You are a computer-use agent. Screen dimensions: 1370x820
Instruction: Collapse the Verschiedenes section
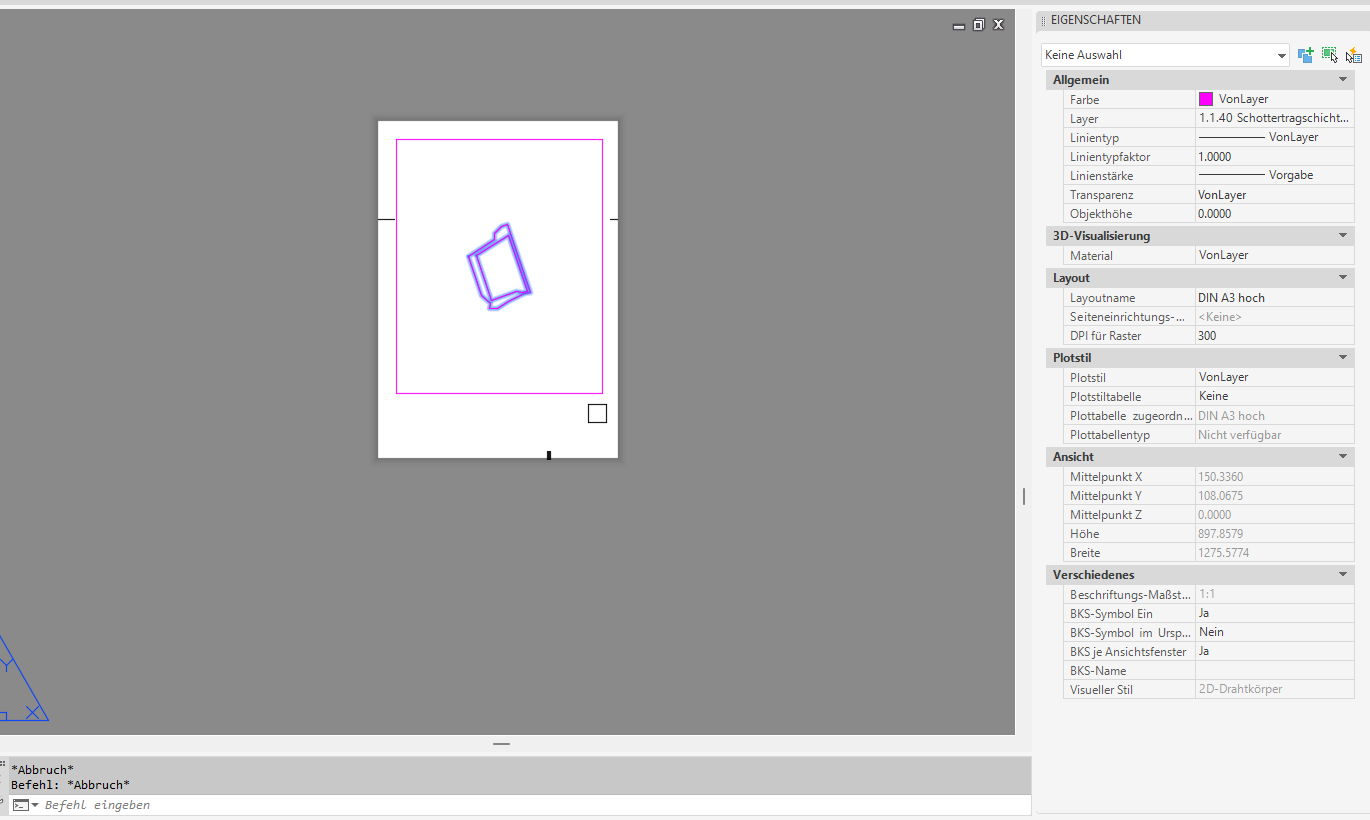pos(1343,575)
